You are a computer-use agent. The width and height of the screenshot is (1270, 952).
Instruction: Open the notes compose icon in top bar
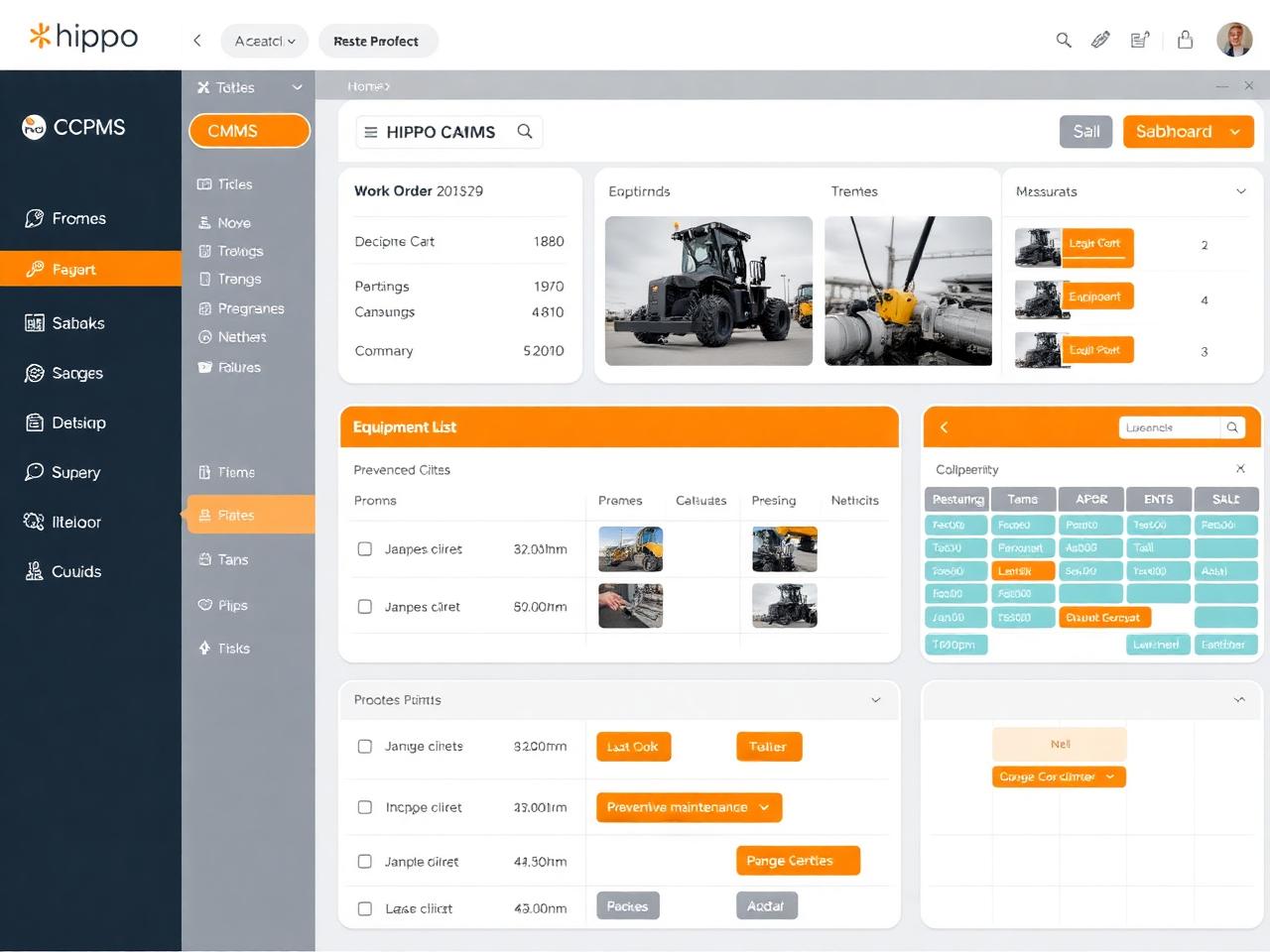(x=1140, y=41)
